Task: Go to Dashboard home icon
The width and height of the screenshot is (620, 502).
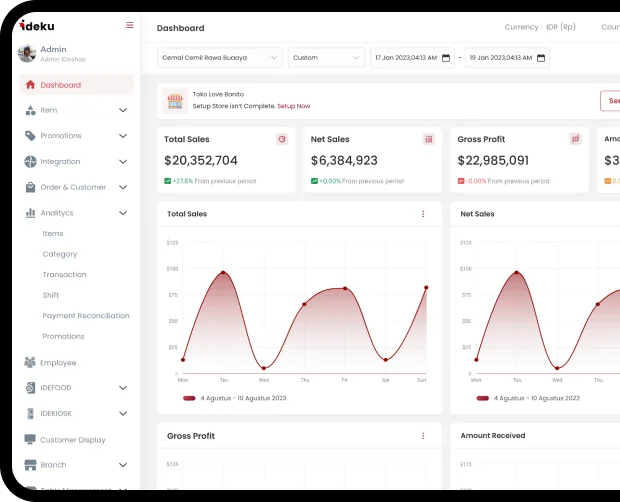Action: [x=30, y=85]
